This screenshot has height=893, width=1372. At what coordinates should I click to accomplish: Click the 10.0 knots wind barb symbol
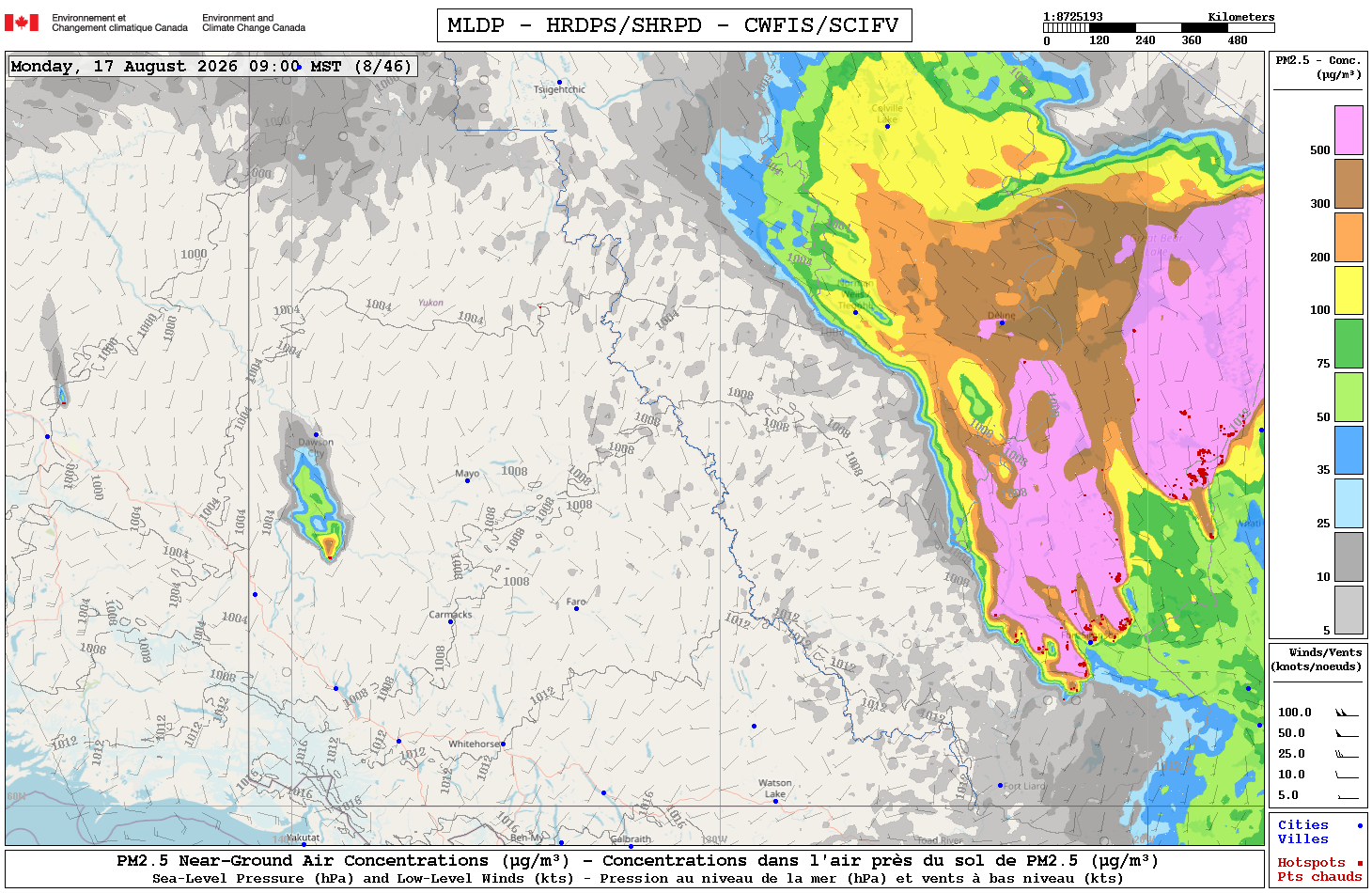(1347, 775)
